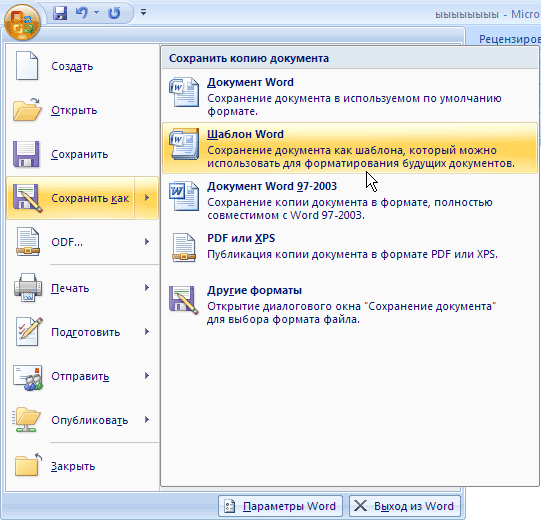The width and height of the screenshot is (541, 525).
Task: Expand the Отправить submenu arrow
Action: (147, 376)
